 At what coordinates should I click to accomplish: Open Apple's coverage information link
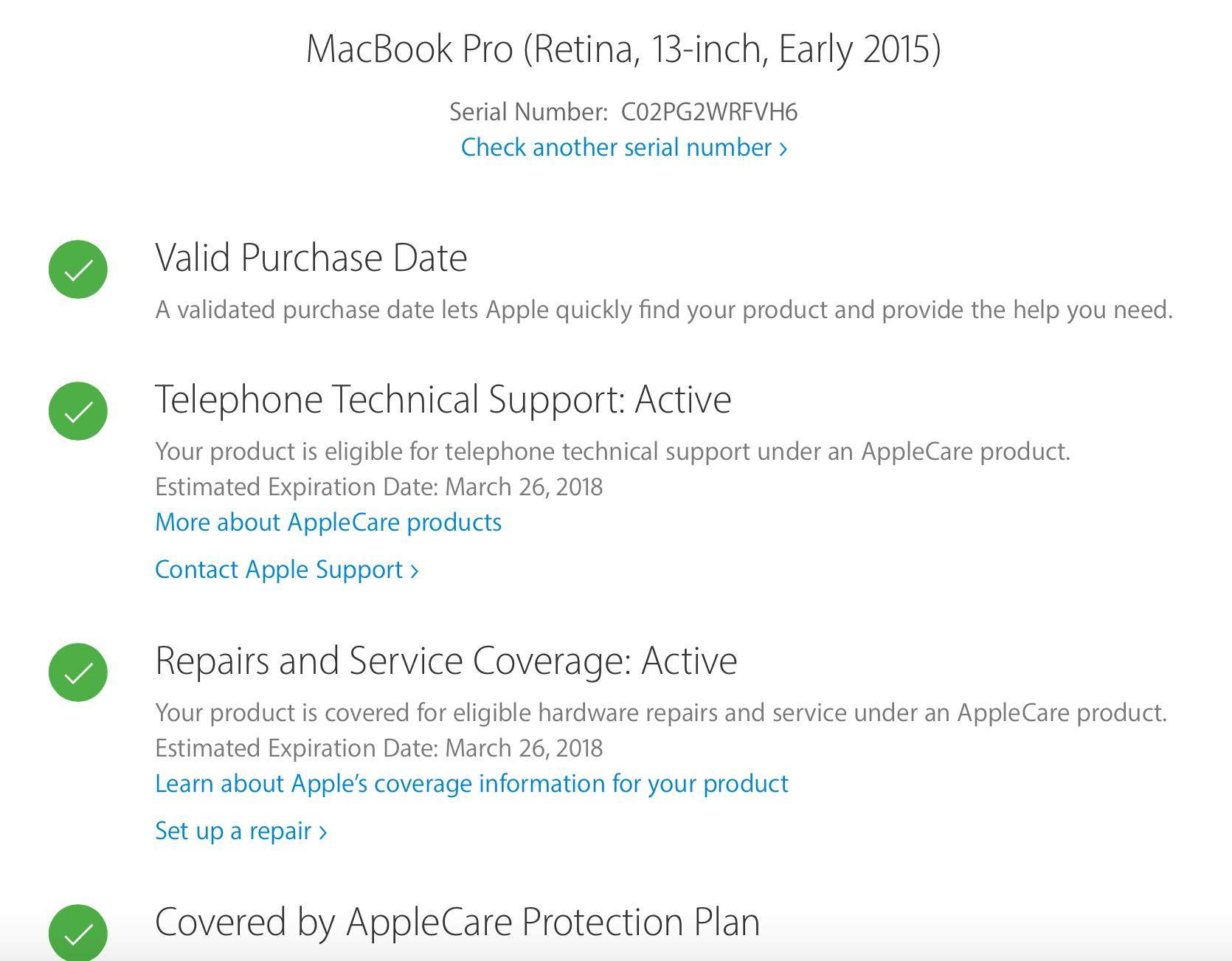472,784
